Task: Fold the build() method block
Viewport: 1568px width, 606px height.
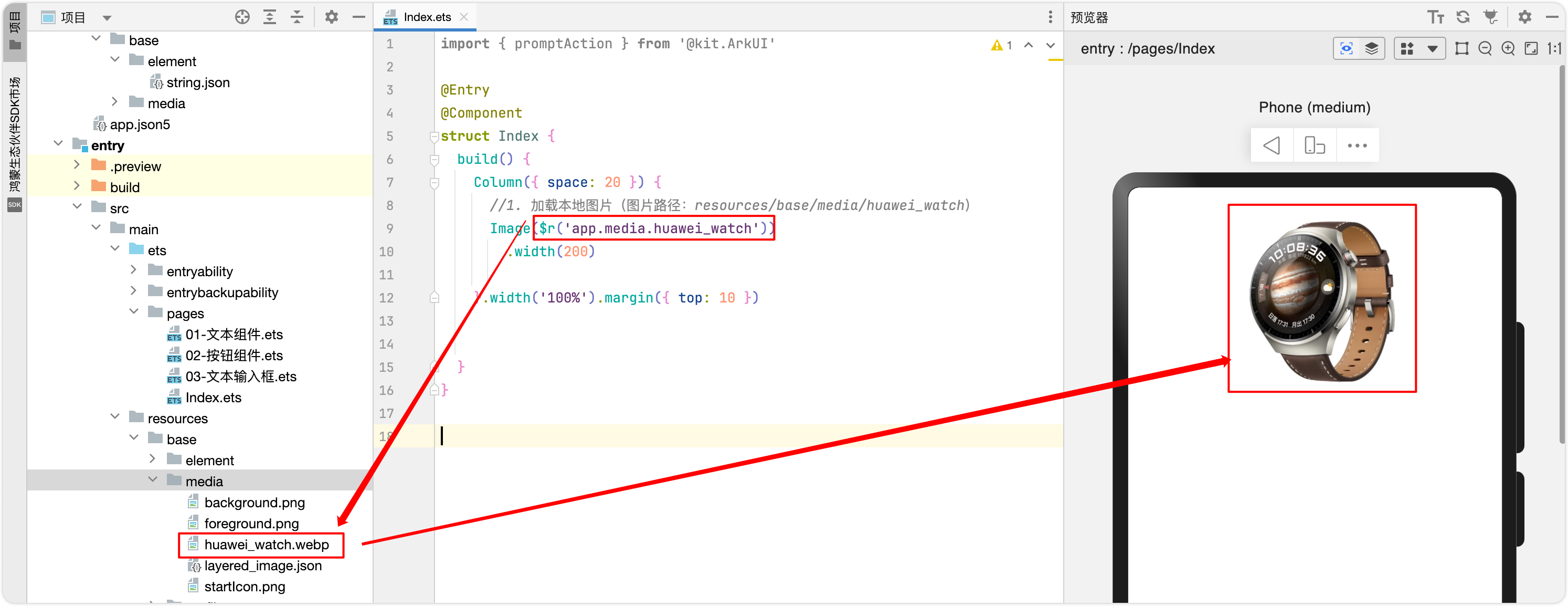Action: [x=434, y=160]
